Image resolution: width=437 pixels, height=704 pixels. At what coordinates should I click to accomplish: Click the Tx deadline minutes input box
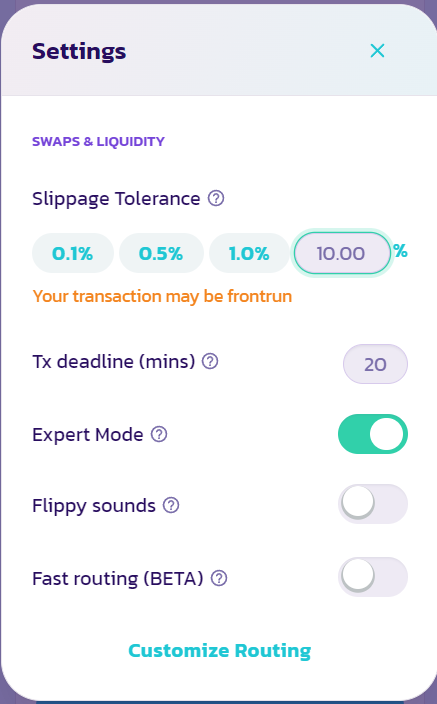[375, 364]
